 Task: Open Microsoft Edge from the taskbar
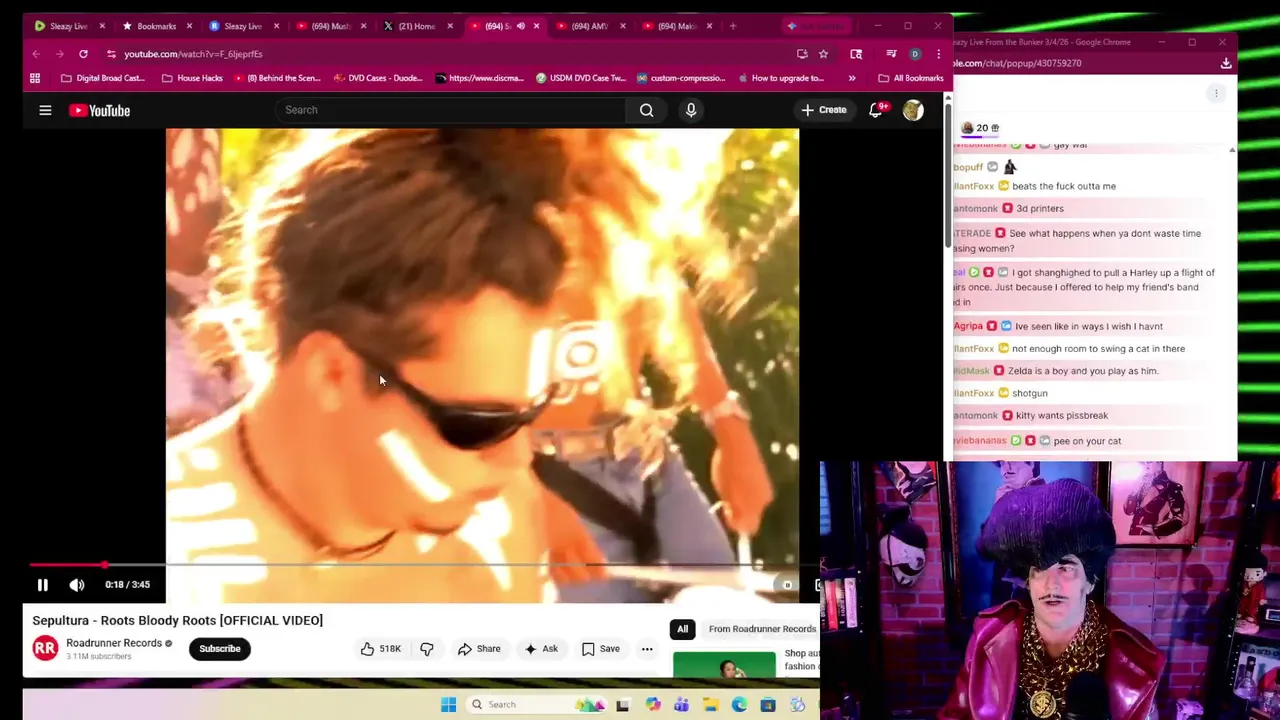[x=739, y=705]
